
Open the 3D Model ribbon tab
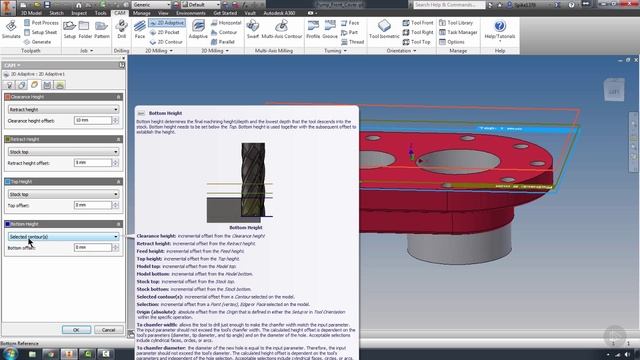pyautogui.click(x=31, y=13)
